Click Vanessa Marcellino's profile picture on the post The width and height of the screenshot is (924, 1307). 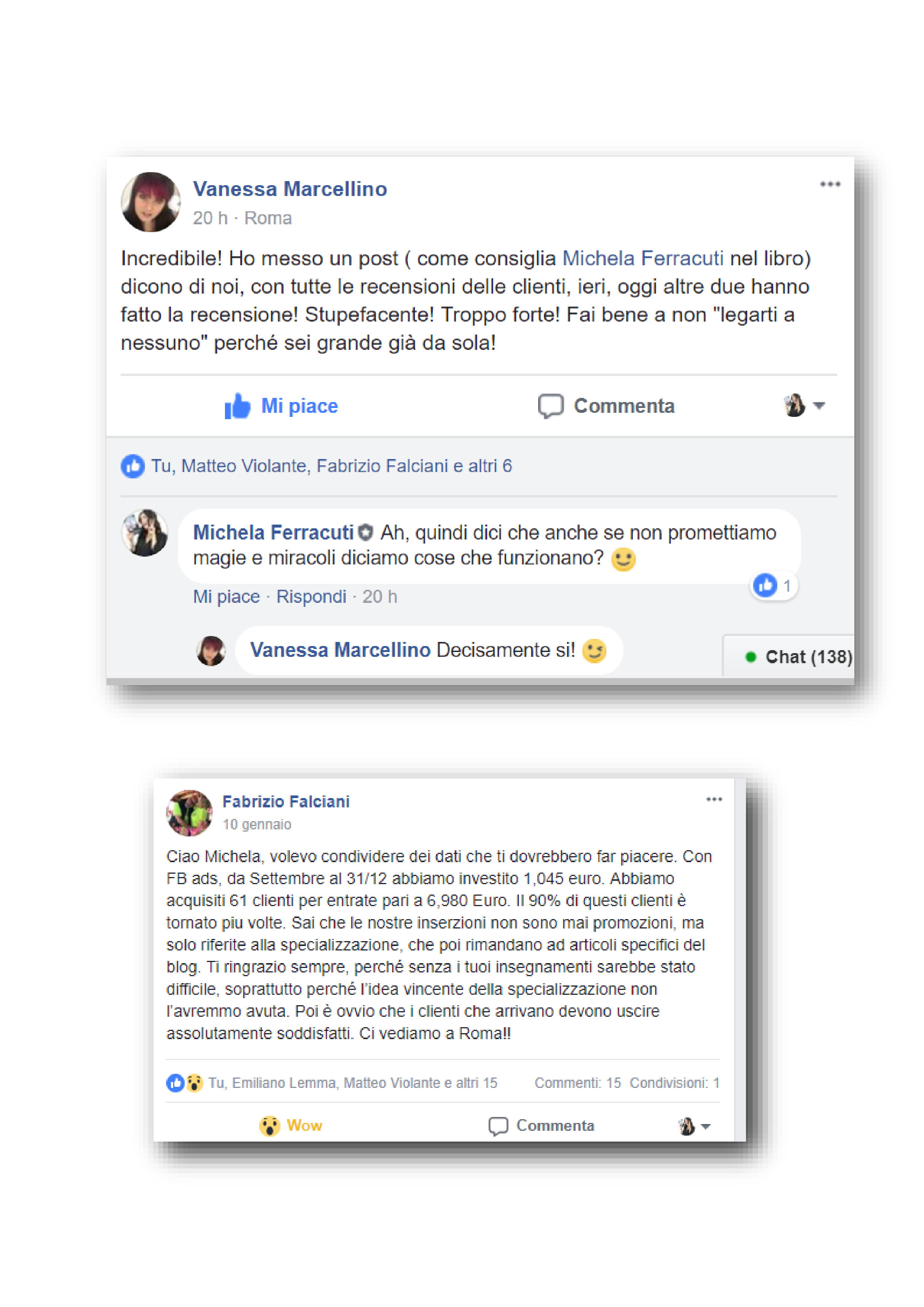click(151, 202)
